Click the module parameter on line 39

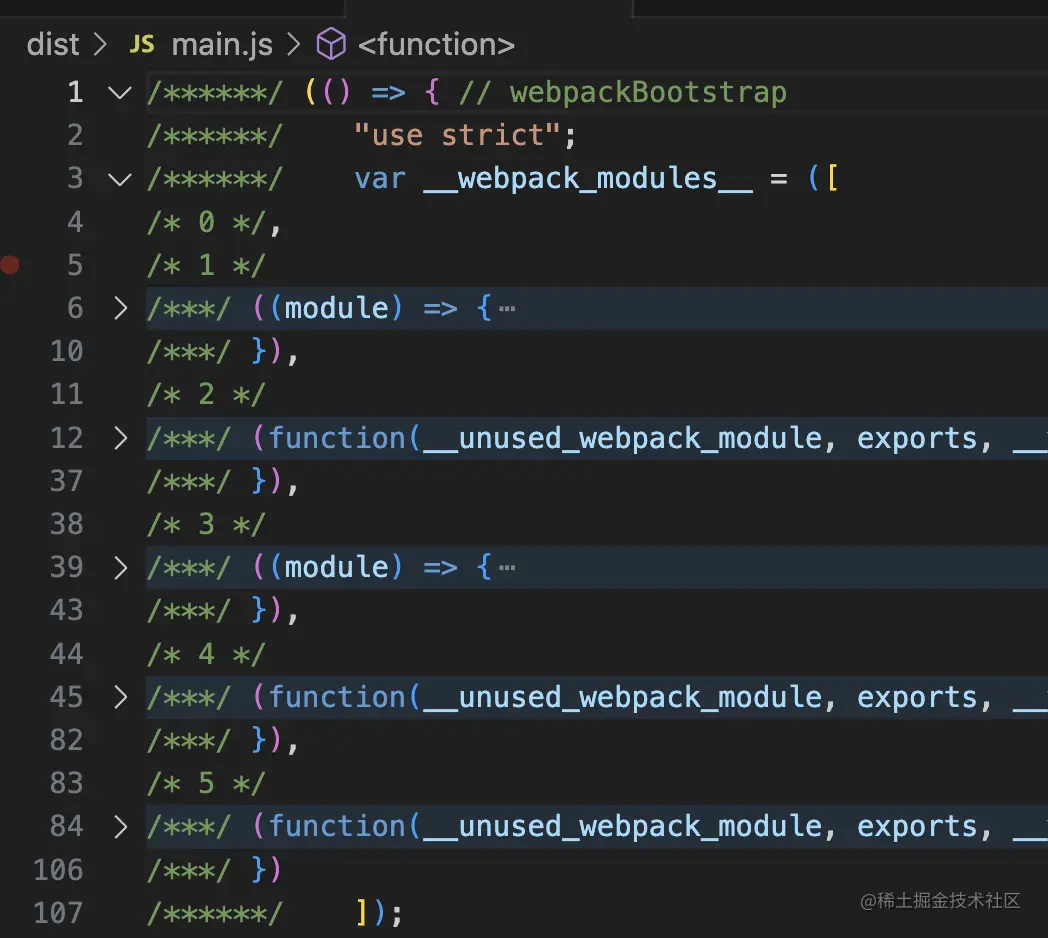point(336,568)
